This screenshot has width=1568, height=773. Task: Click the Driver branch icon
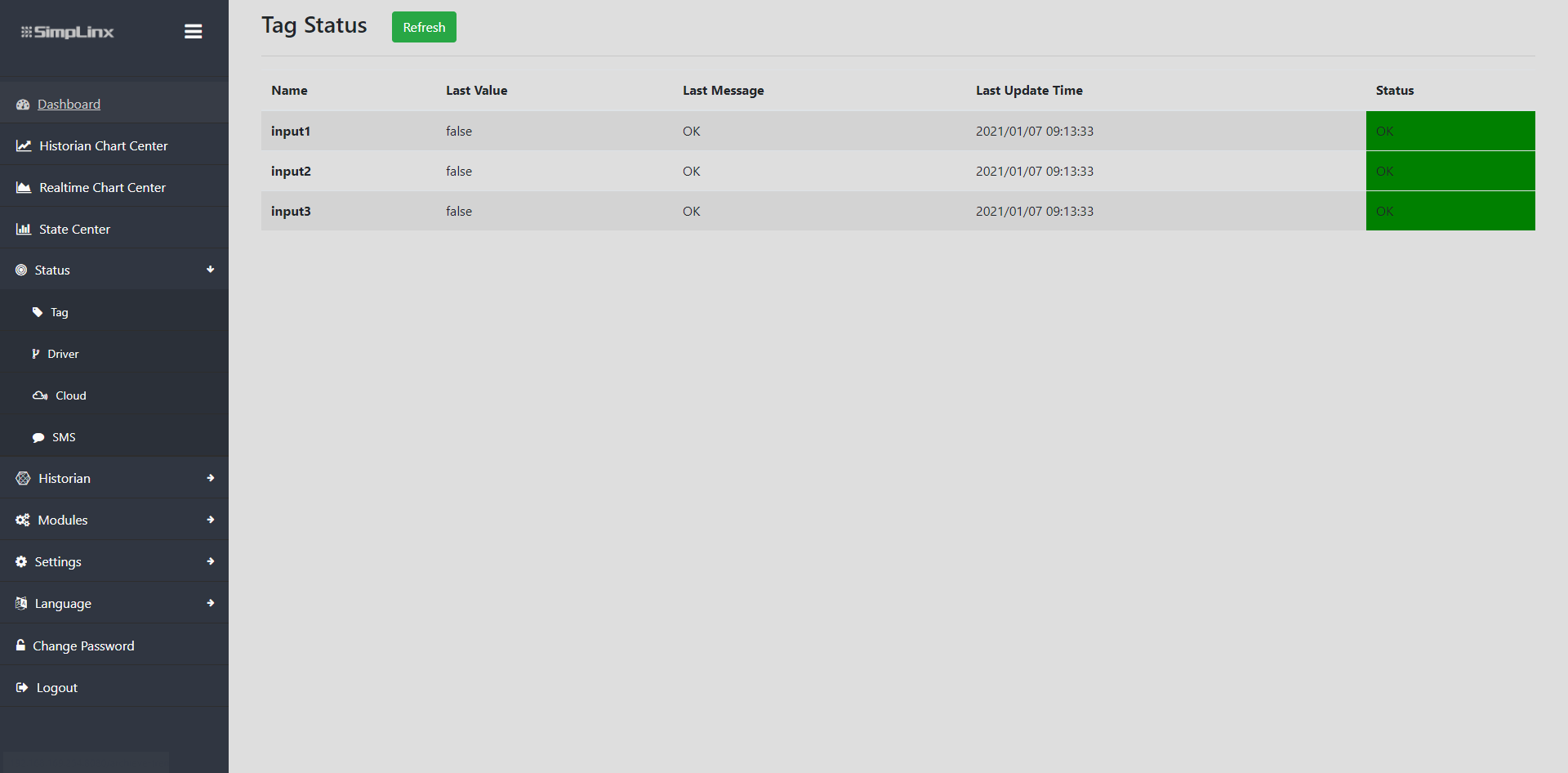click(35, 354)
